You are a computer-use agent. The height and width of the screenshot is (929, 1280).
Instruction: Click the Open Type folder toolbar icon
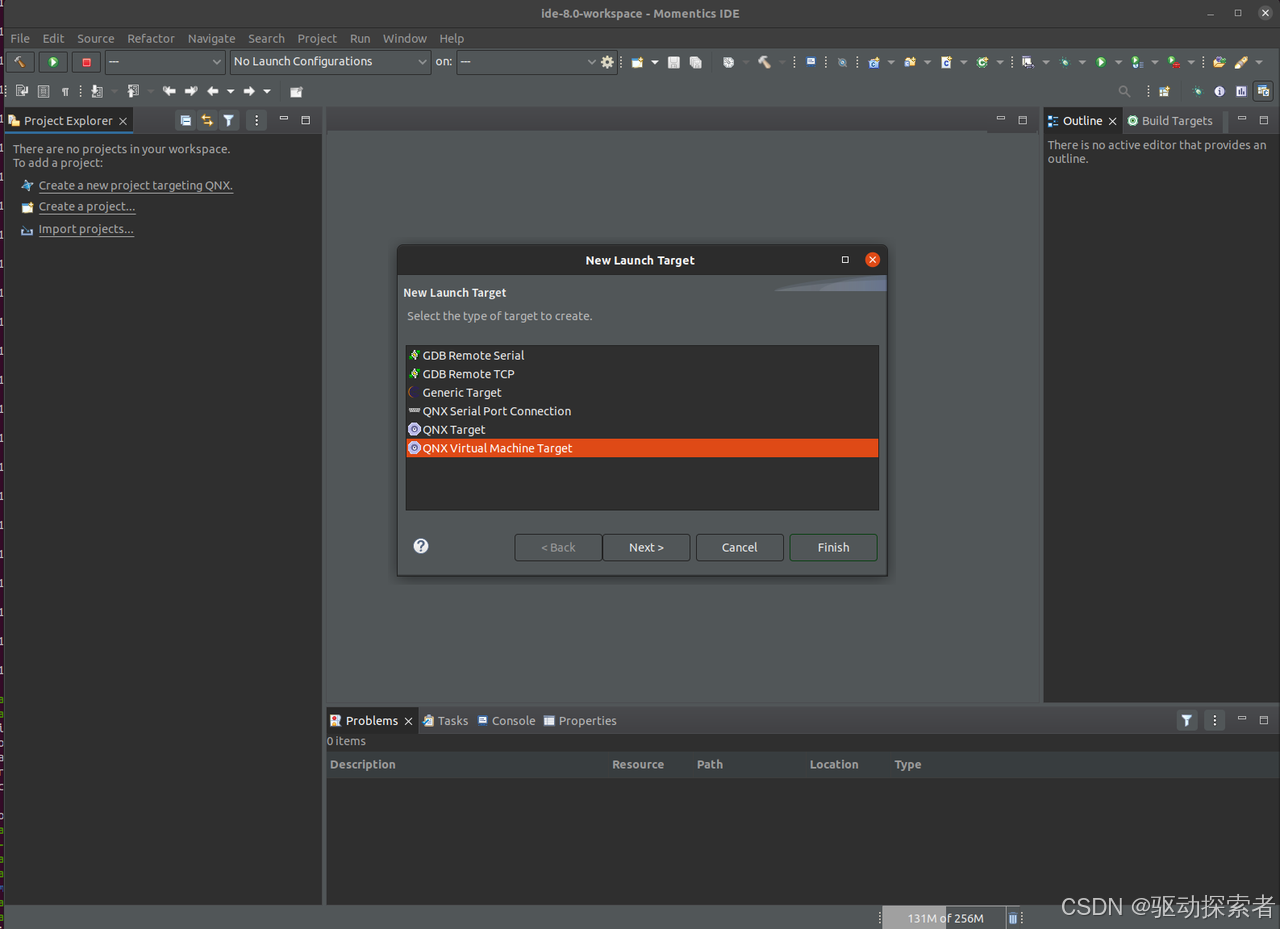1219,62
